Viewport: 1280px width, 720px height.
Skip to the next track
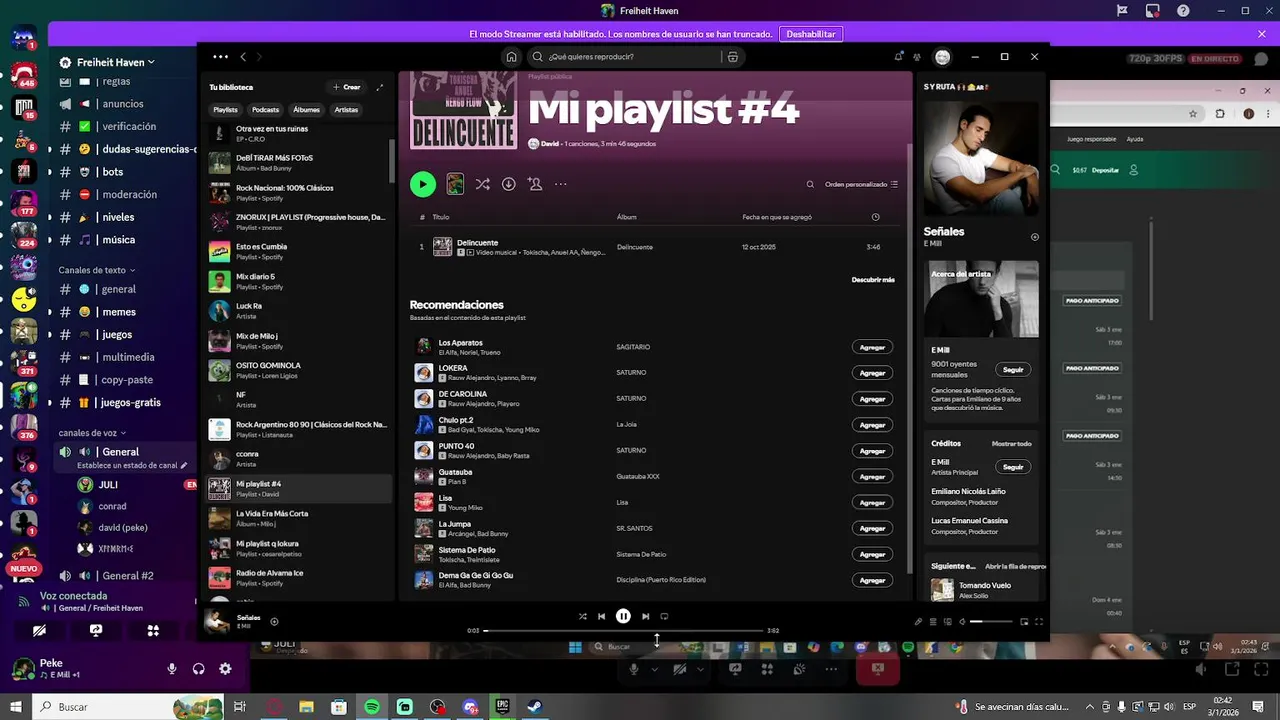645,616
